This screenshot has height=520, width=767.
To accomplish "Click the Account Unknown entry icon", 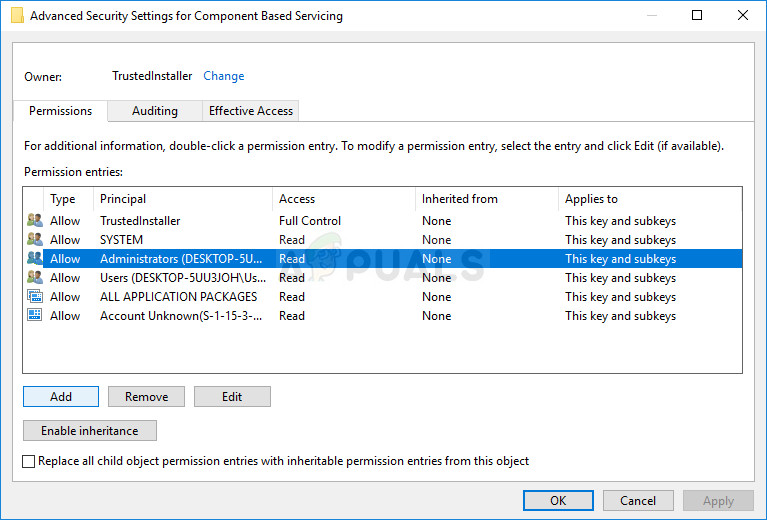I will pyautogui.click(x=35, y=316).
